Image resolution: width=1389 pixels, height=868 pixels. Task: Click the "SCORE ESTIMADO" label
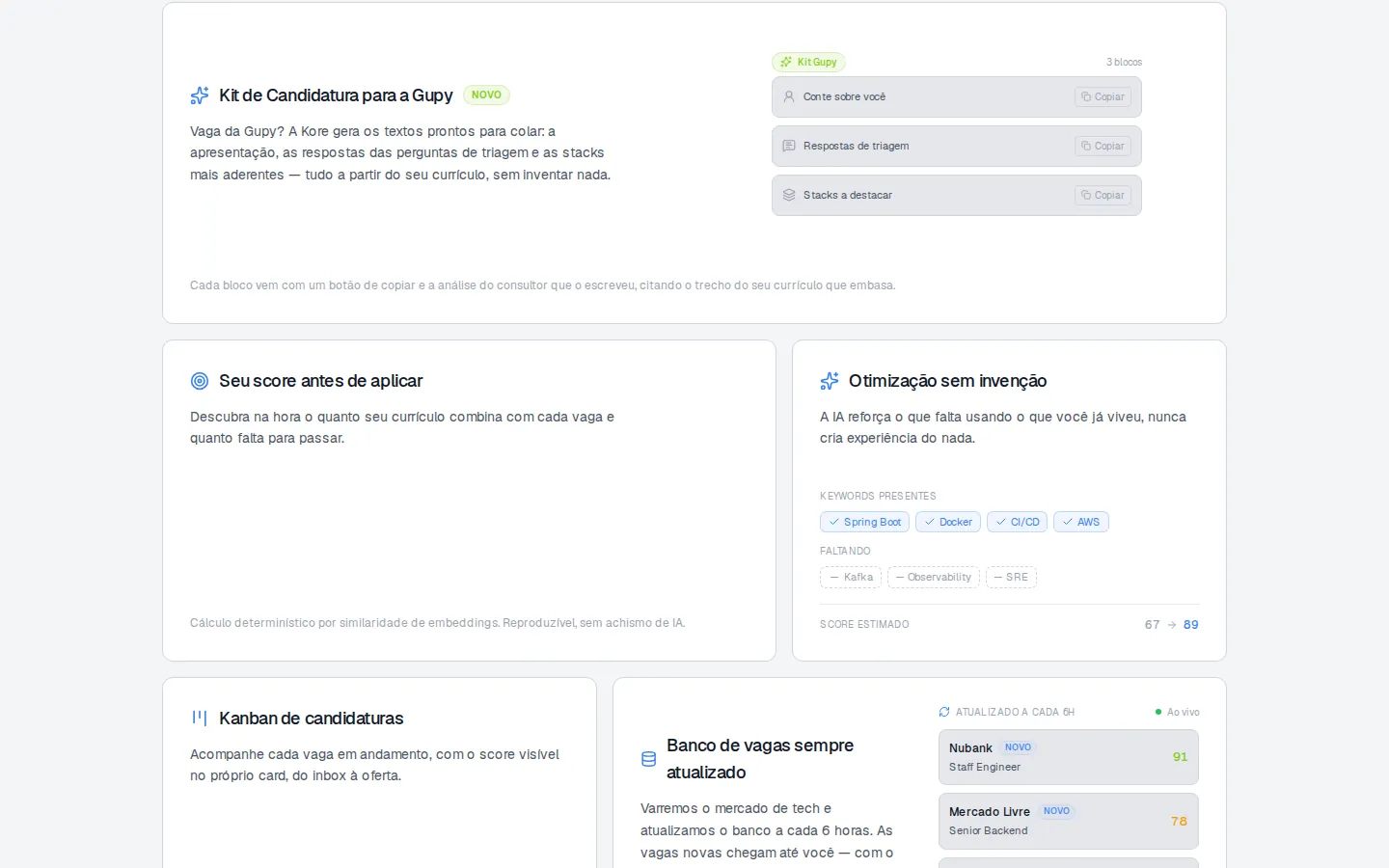point(864,625)
